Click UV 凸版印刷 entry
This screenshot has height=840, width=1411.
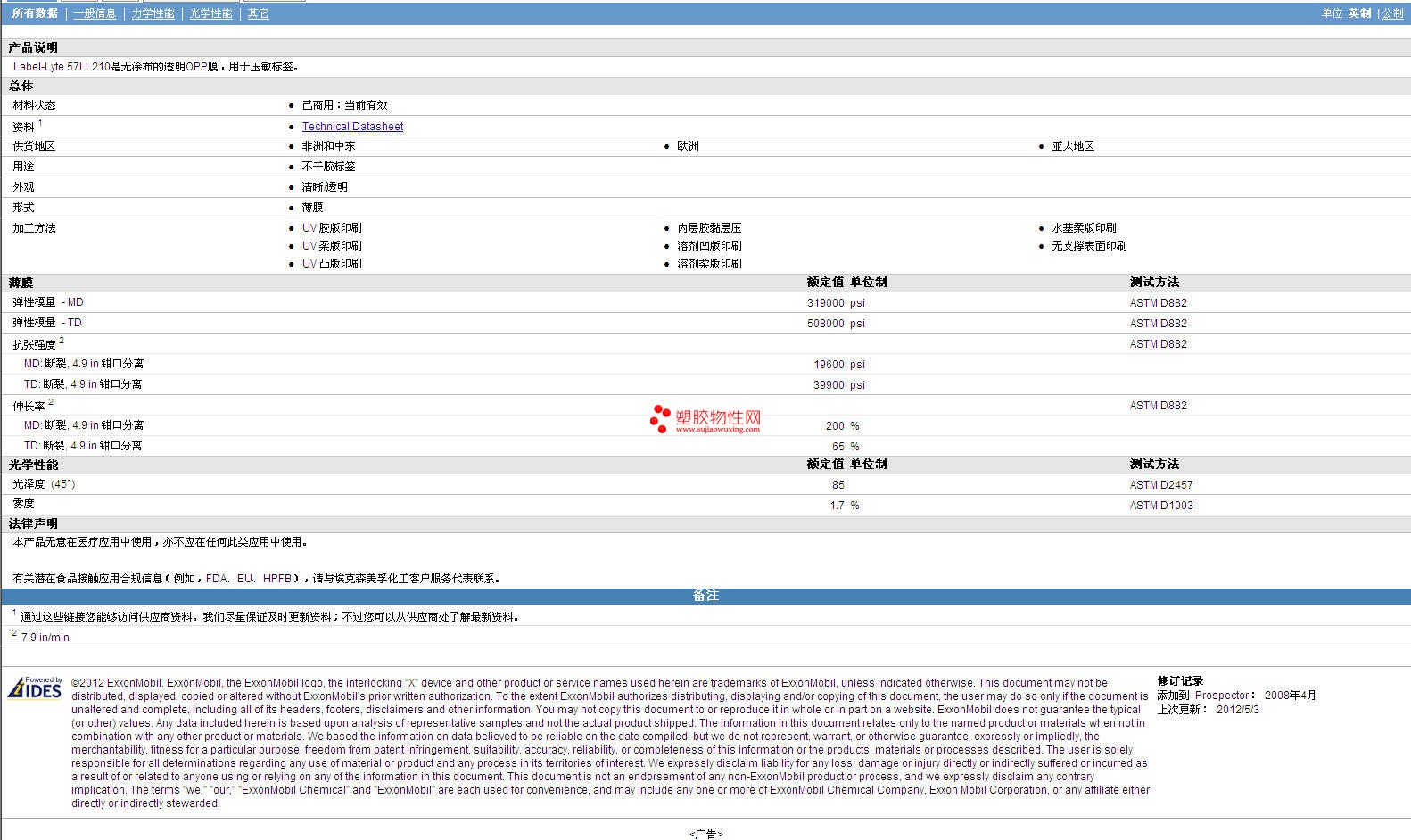click(332, 264)
